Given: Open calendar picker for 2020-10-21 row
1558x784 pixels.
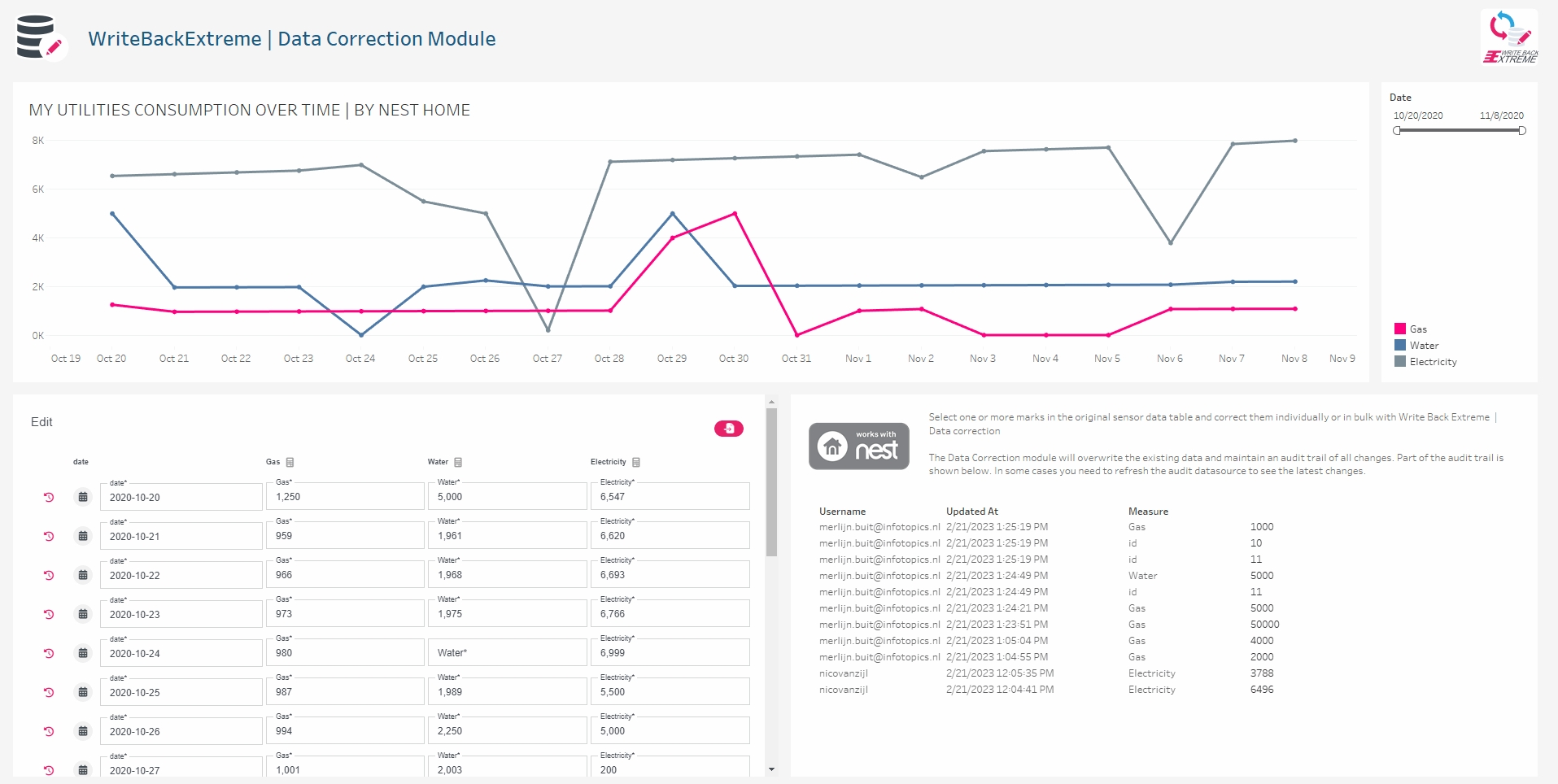Looking at the screenshot, I should [83, 536].
